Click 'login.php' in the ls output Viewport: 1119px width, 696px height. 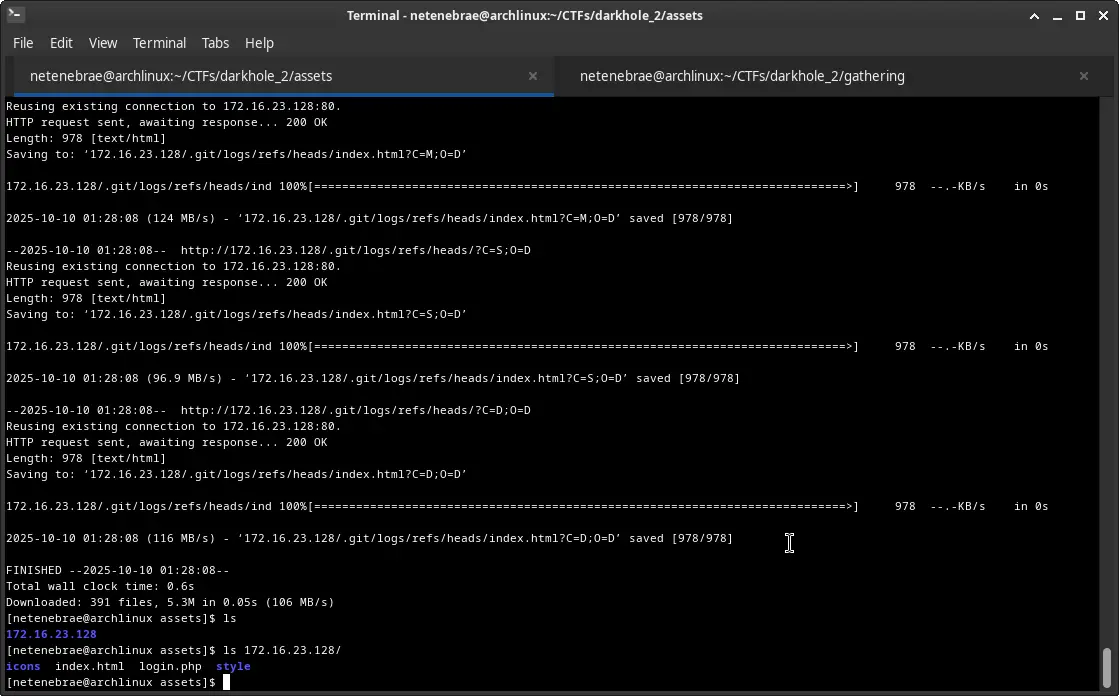170,666
